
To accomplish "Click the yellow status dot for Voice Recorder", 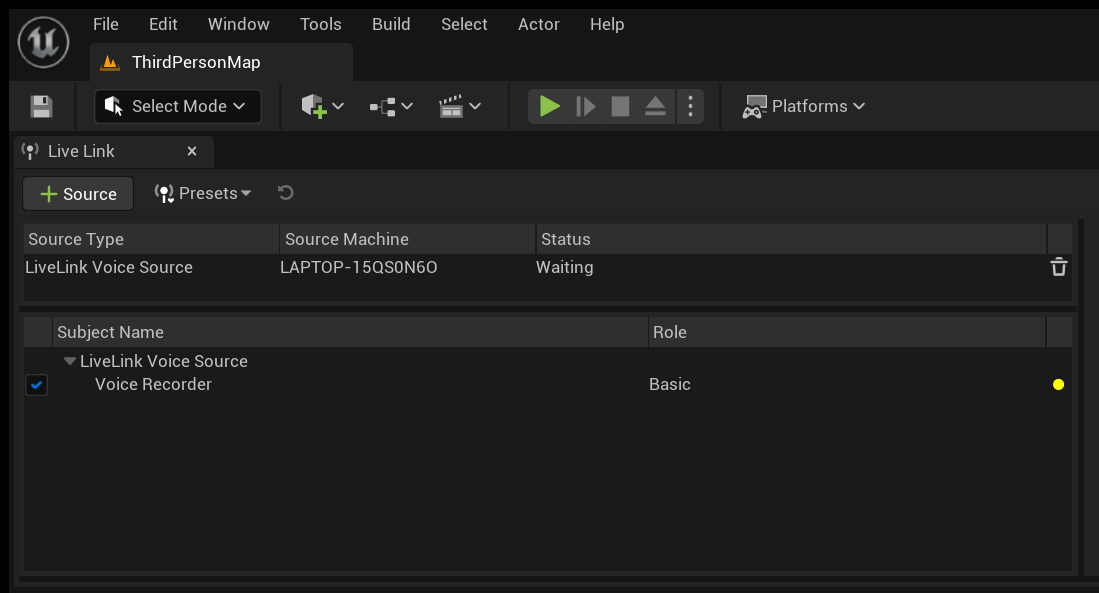I will [x=1058, y=384].
